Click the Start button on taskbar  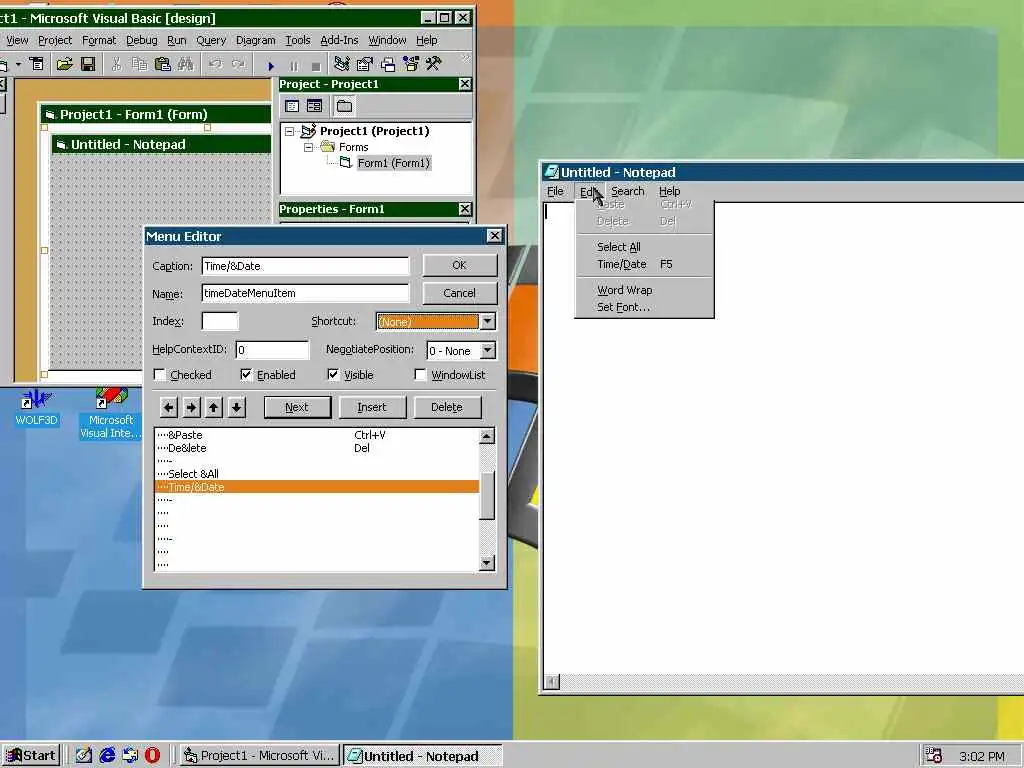tap(31, 756)
